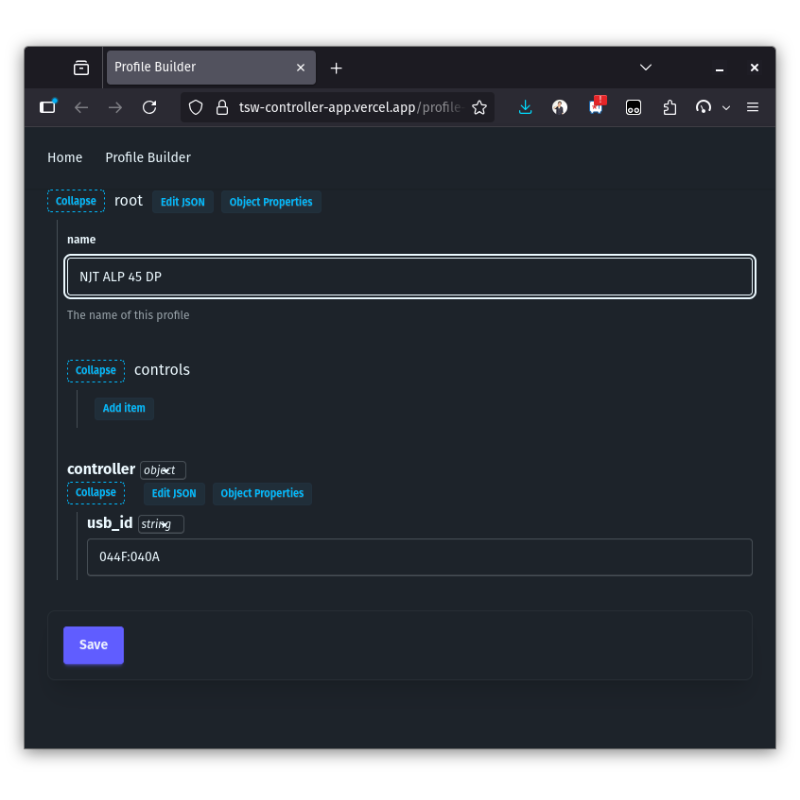
Task: Click the circular arrow extension icon
Action: [703, 107]
